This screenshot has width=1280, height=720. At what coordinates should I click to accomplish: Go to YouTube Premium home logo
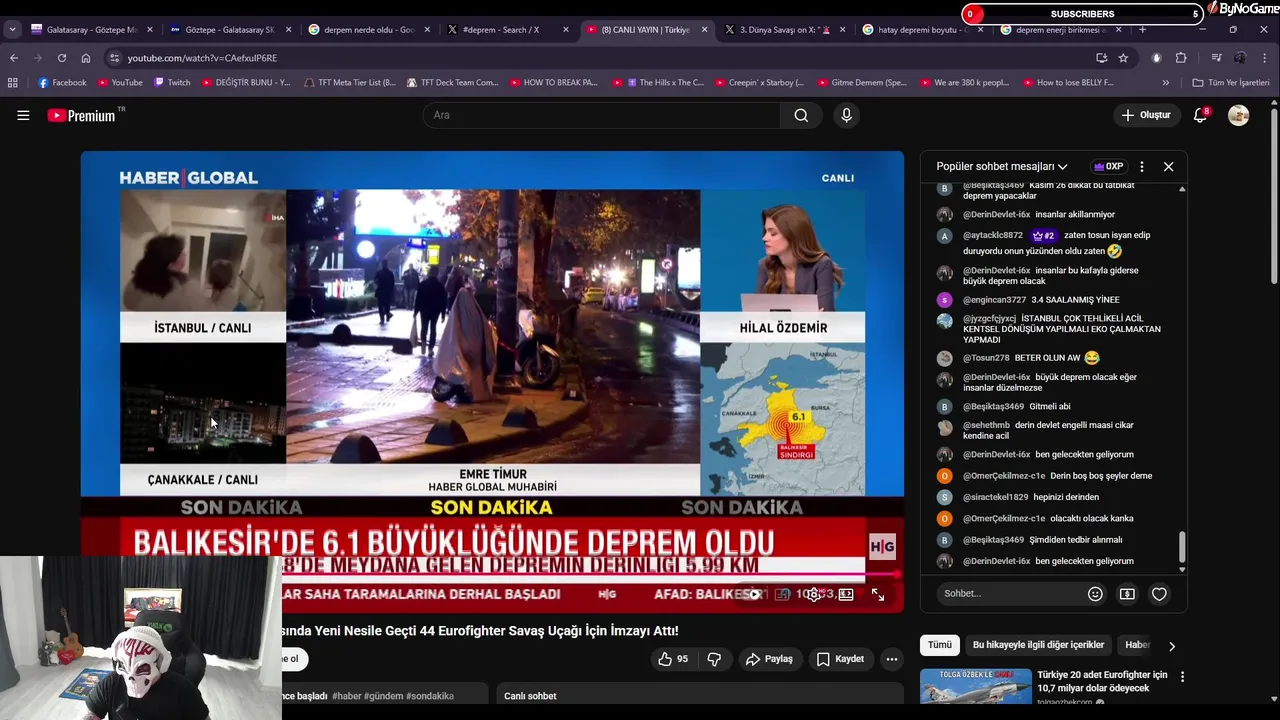(x=86, y=115)
